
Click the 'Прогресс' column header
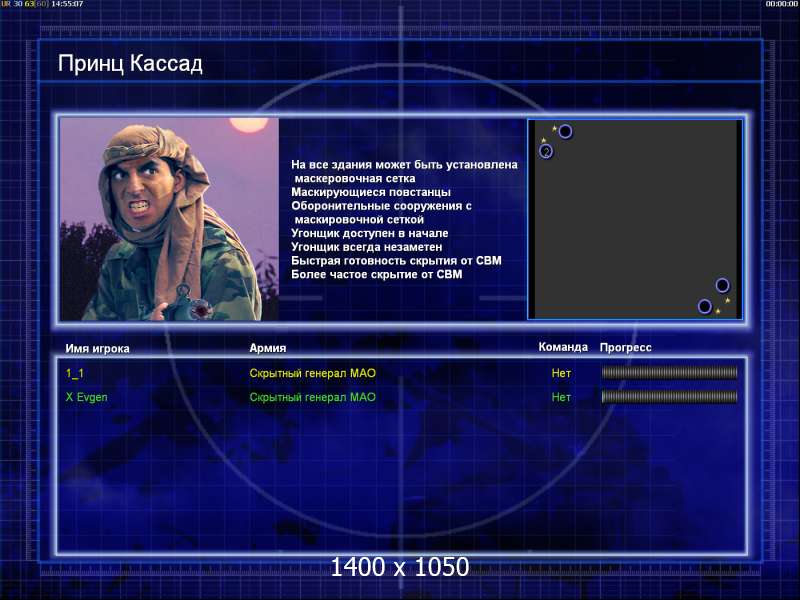click(x=625, y=347)
